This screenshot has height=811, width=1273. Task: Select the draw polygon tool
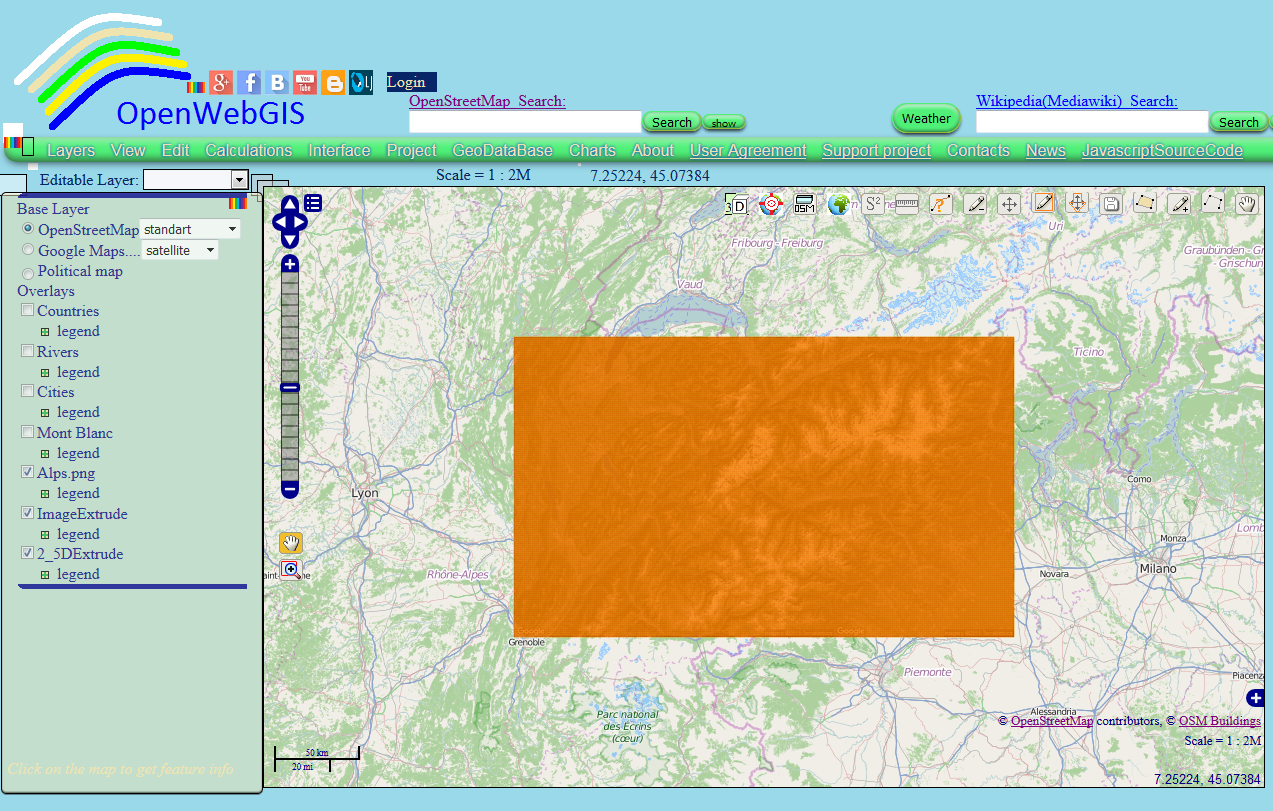(1145, 204)
